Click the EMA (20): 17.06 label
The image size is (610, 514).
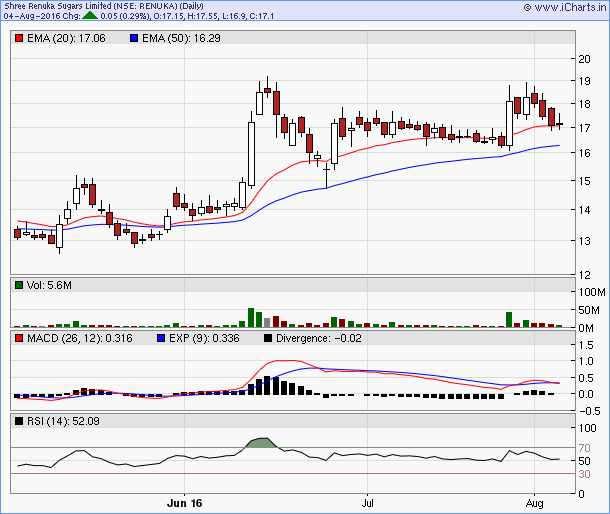[66, 38]
